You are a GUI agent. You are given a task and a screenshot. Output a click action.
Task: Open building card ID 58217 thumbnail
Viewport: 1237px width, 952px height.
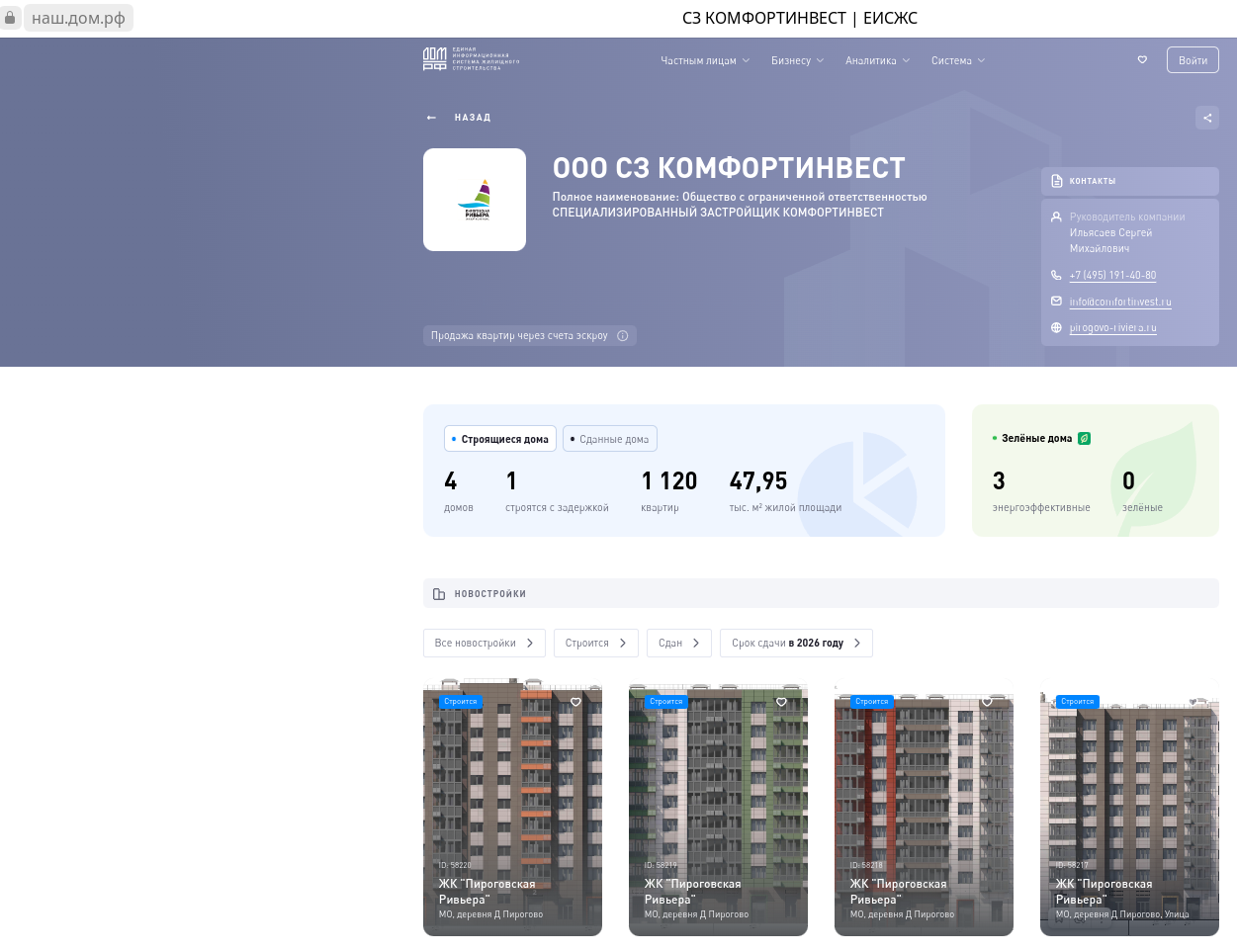1129,807
